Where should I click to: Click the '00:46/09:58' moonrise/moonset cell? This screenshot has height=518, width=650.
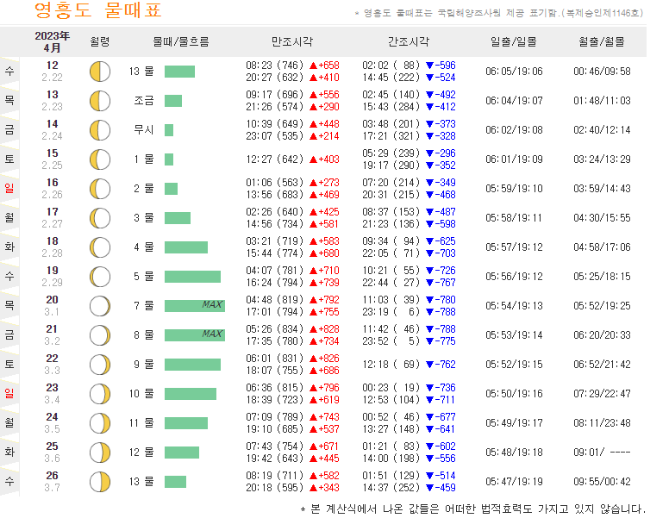tap(602, 71)
